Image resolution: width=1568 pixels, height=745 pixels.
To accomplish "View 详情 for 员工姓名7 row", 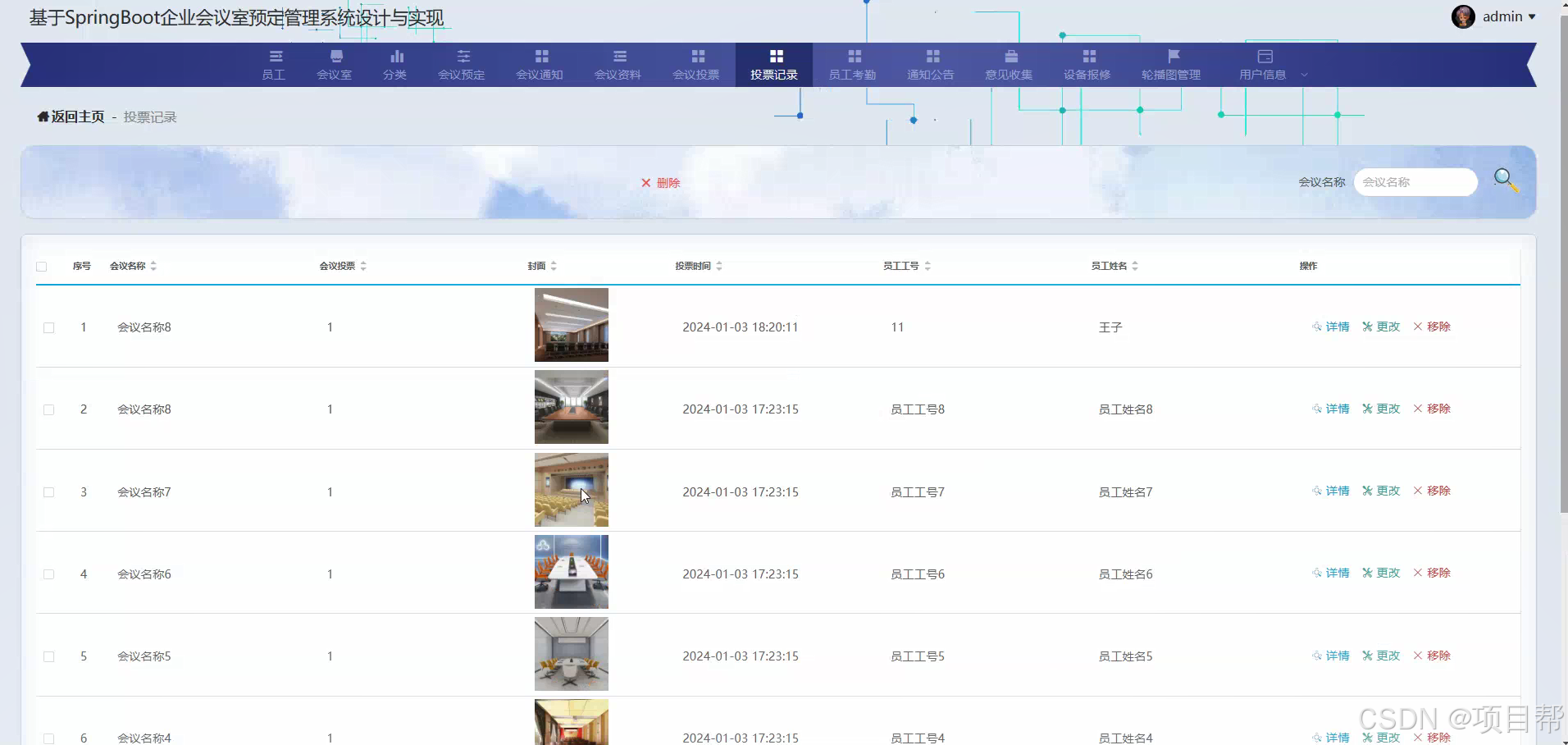I will 1331,491.
